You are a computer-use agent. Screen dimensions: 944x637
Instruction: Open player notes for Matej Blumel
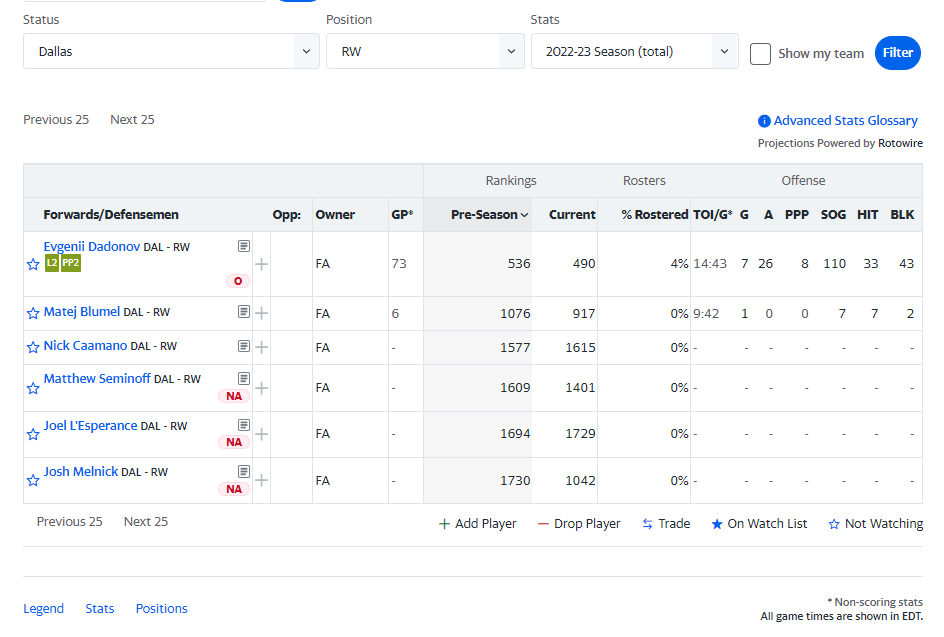(x=244, y=311)
